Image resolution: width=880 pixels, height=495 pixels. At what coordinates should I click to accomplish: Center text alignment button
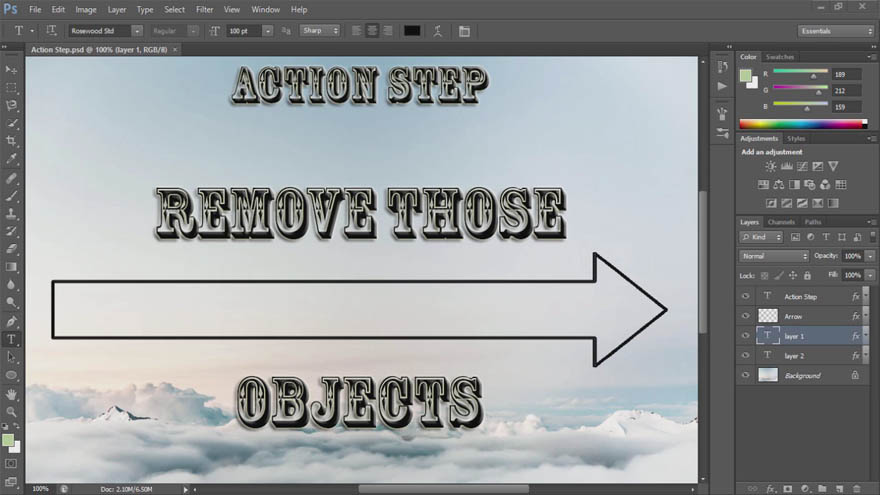click(x=372, y=31)
